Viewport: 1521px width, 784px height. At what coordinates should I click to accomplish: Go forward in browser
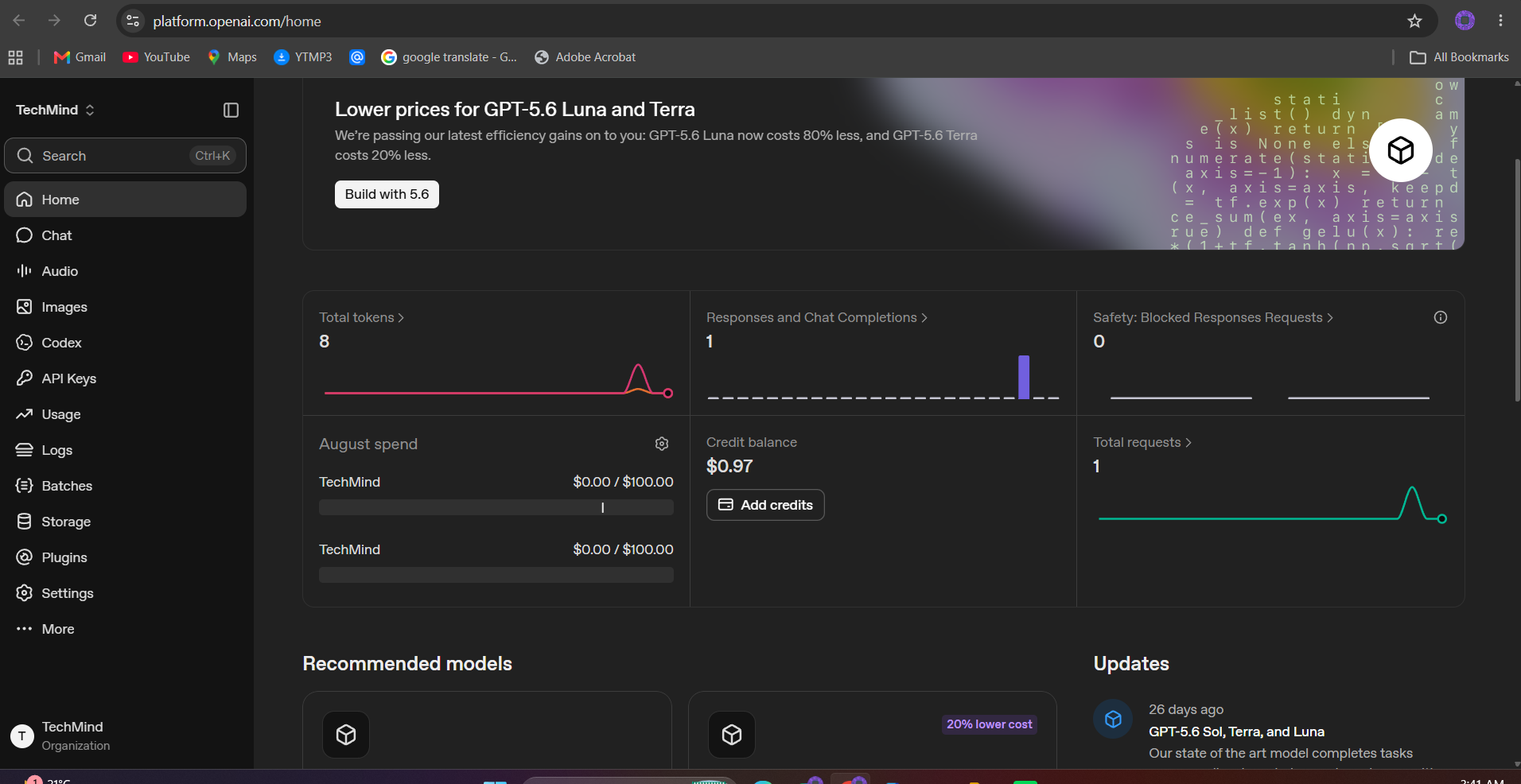54,21
